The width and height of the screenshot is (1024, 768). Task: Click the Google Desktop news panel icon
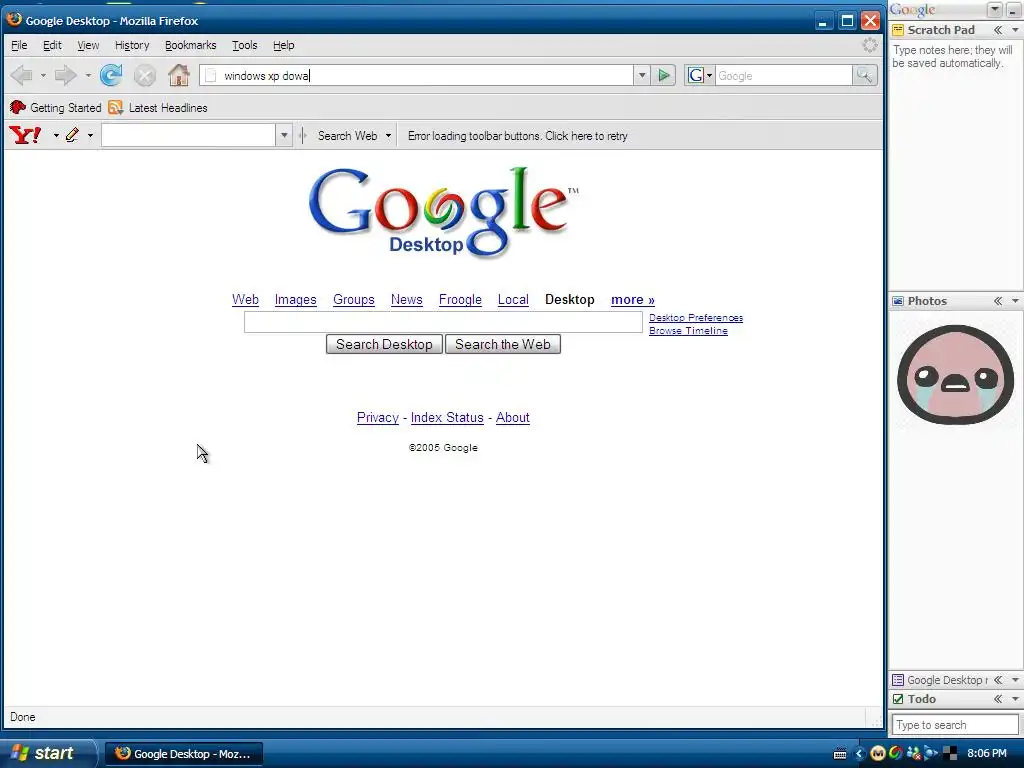coord(898,680)
